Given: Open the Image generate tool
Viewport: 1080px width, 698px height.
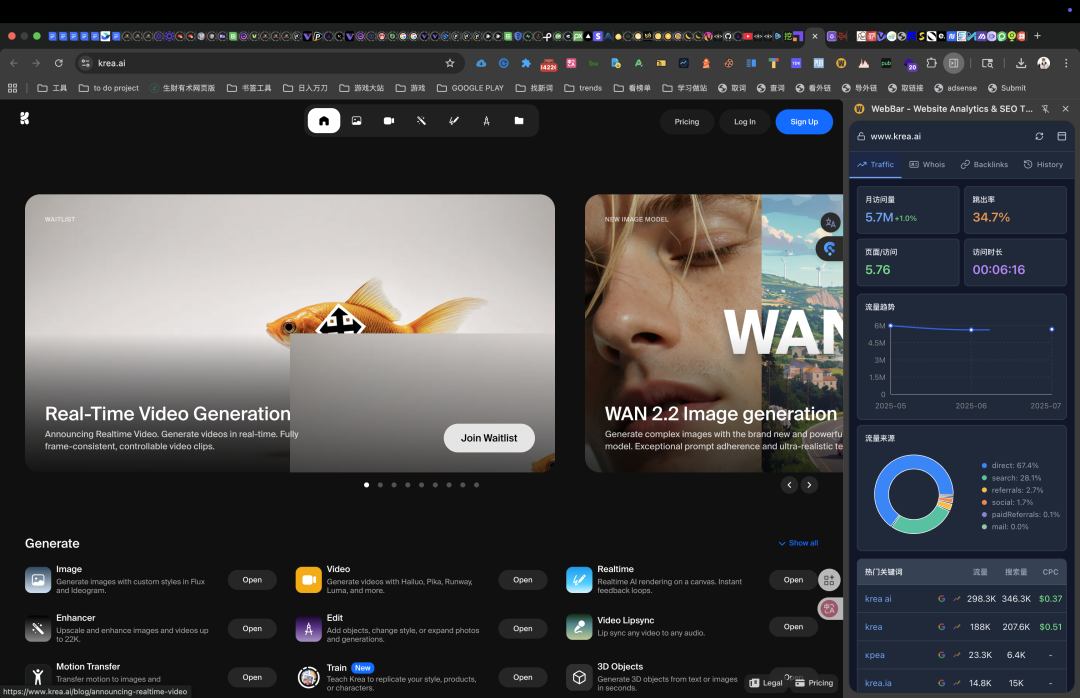Looking at the screenshot, I should (252, 580).
